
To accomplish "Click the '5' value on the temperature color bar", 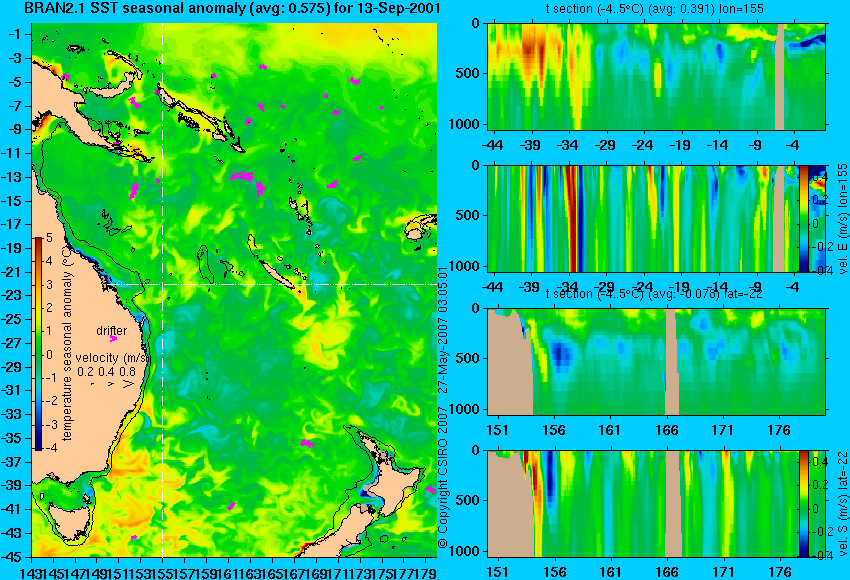I will tap(49, 237).
